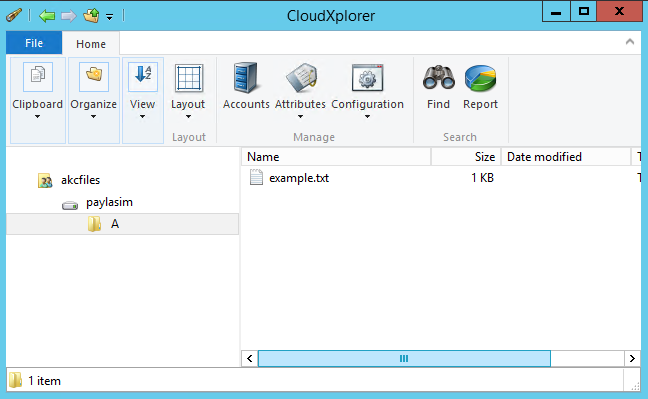Open Find with the binoculars icon
Screen dimensions: 648x399
(438, 77)
